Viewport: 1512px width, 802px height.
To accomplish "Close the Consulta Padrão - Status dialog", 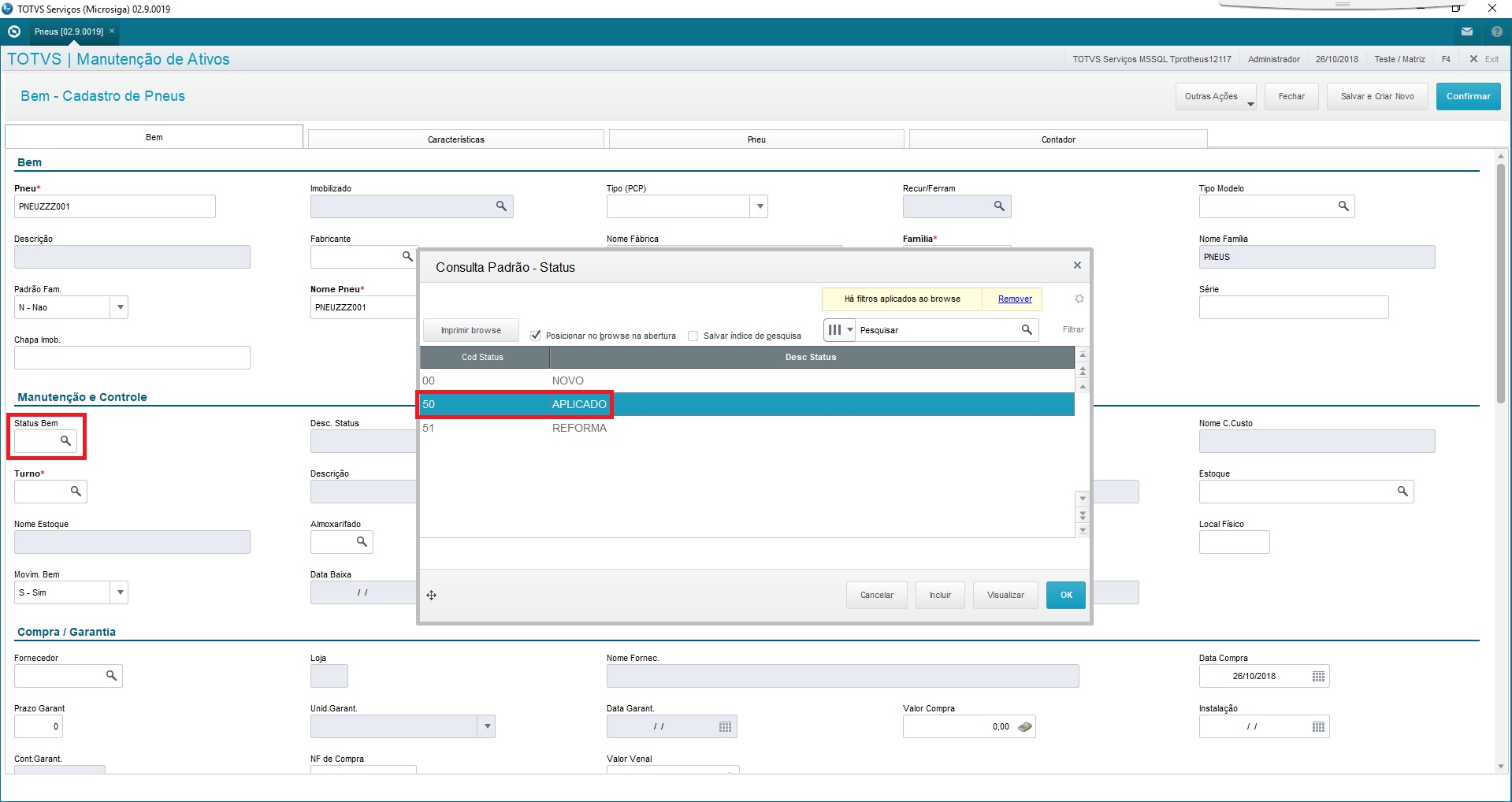I will point(1077,265).
